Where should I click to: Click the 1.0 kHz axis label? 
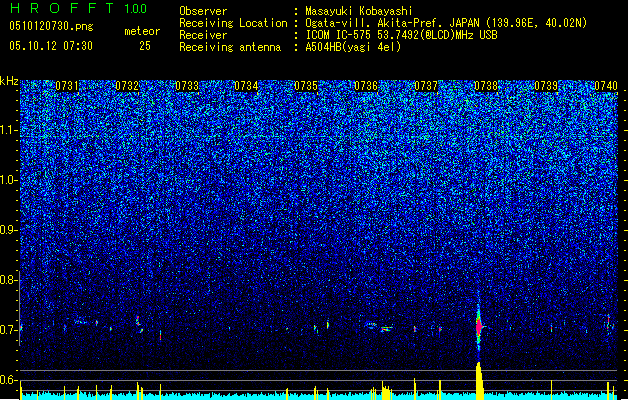tap(8, 180)
